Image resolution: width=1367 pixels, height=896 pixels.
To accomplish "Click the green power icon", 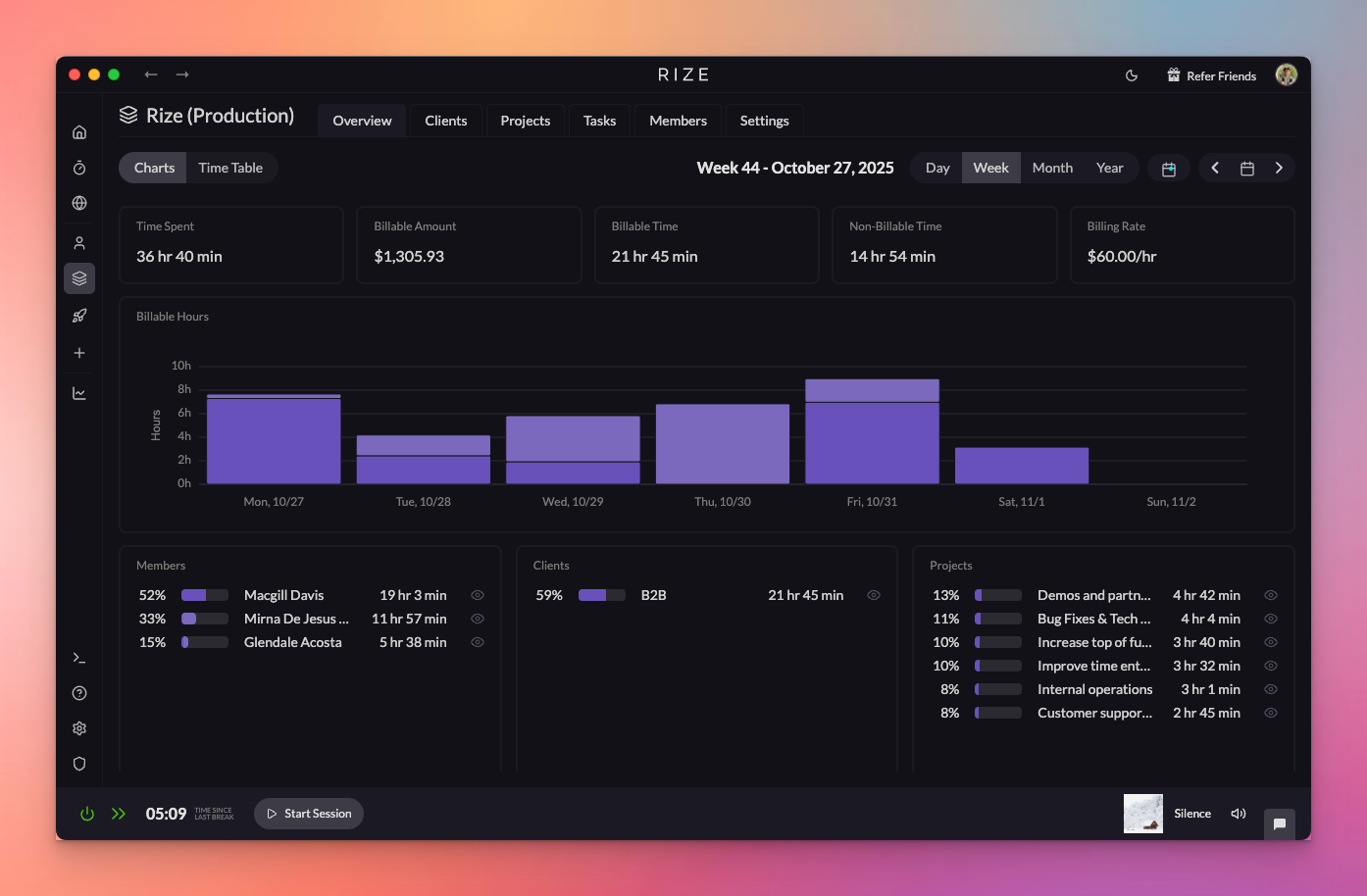I will 87,814.
